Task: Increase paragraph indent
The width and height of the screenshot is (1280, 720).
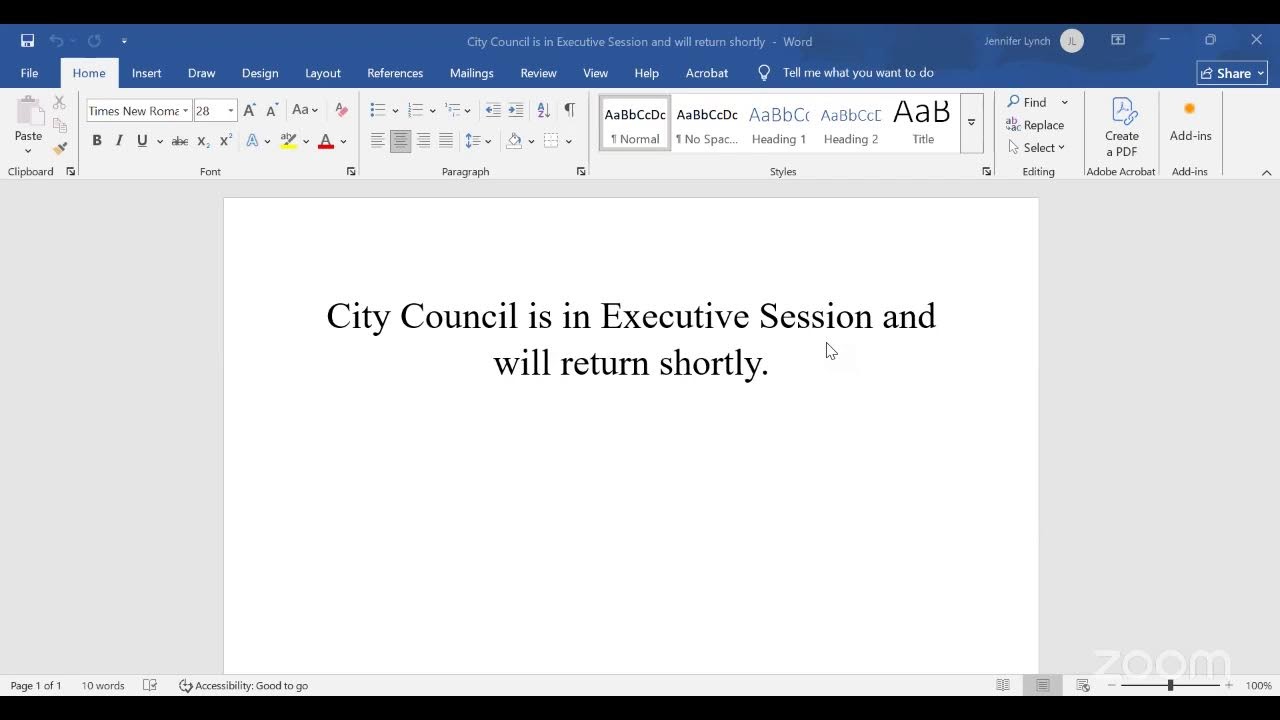Action: tap(516, 110)
